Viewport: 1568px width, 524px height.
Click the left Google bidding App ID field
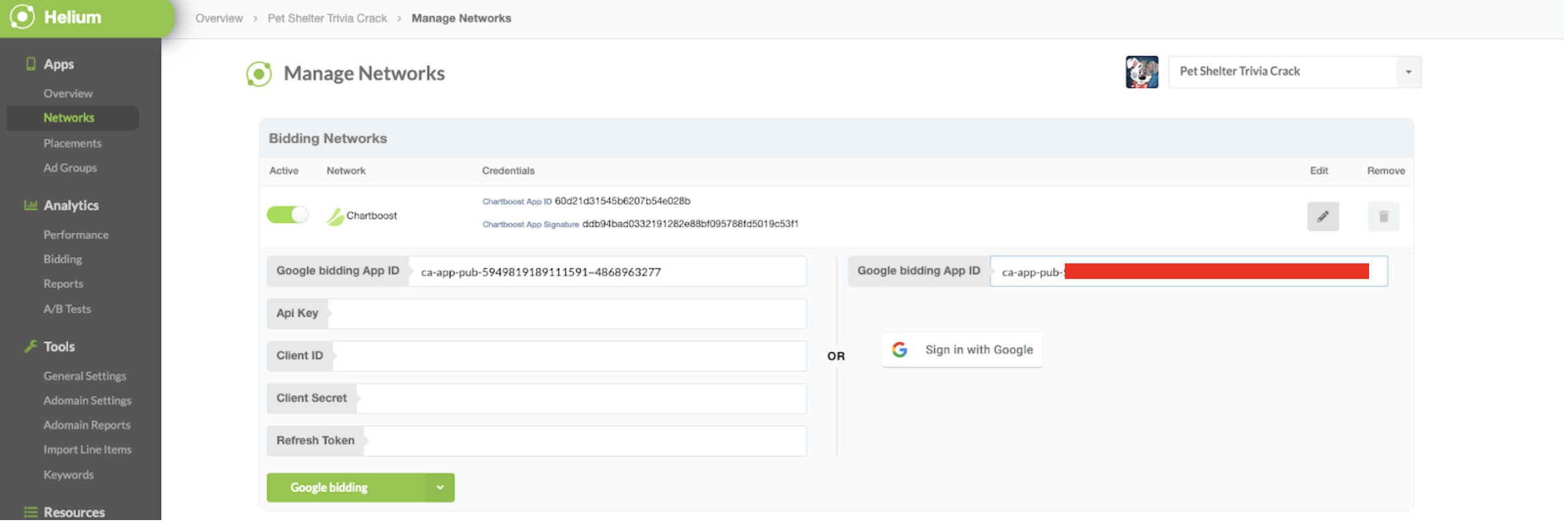[x=607, y=272]
